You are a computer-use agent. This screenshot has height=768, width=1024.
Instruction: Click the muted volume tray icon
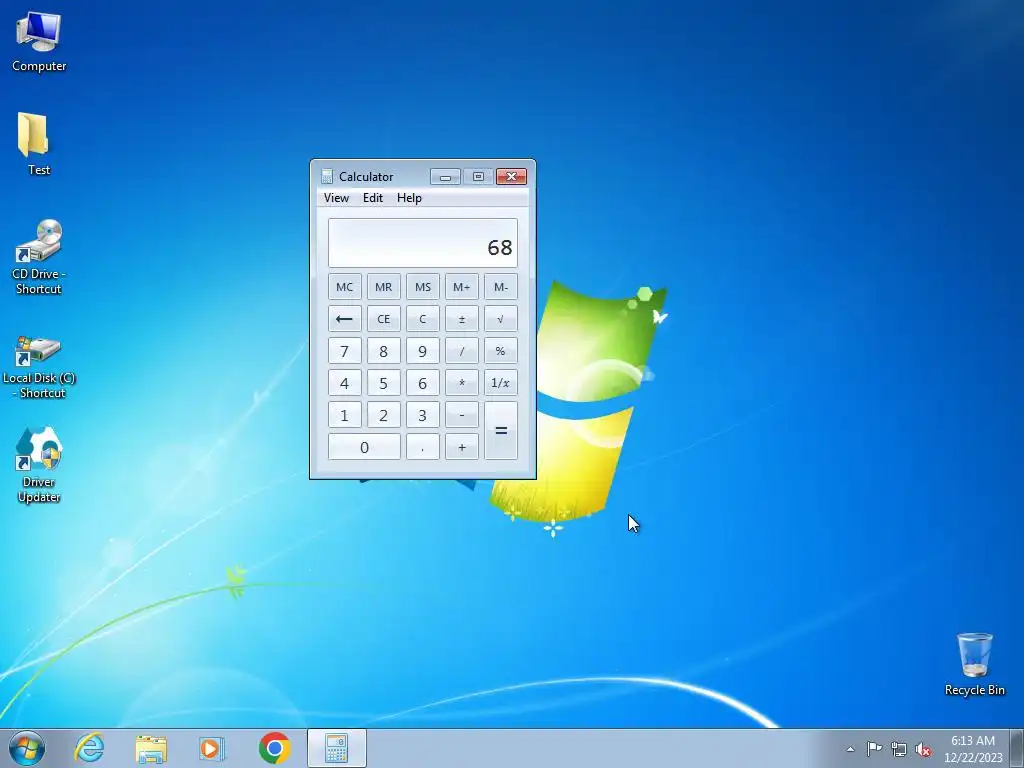[x=923, y=749]
